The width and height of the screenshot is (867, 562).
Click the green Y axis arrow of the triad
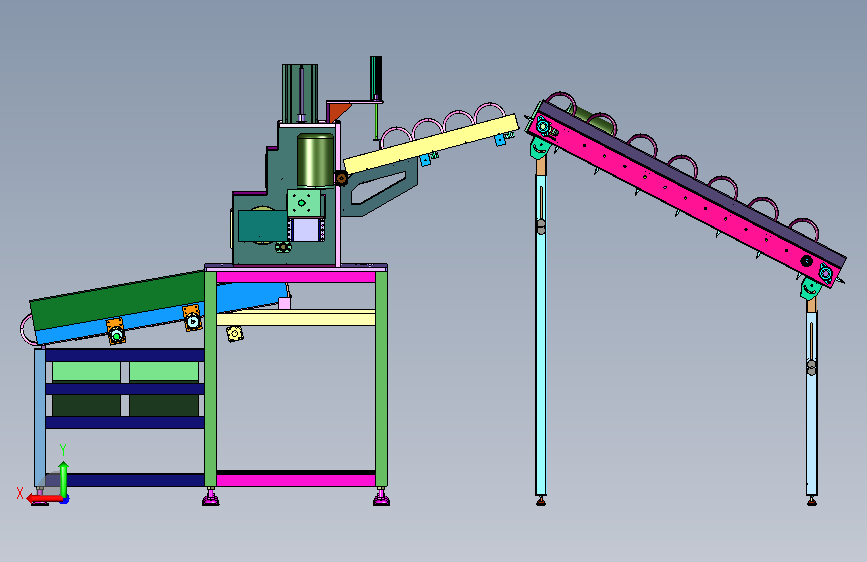pyautogui.click(x=64, y=480)
